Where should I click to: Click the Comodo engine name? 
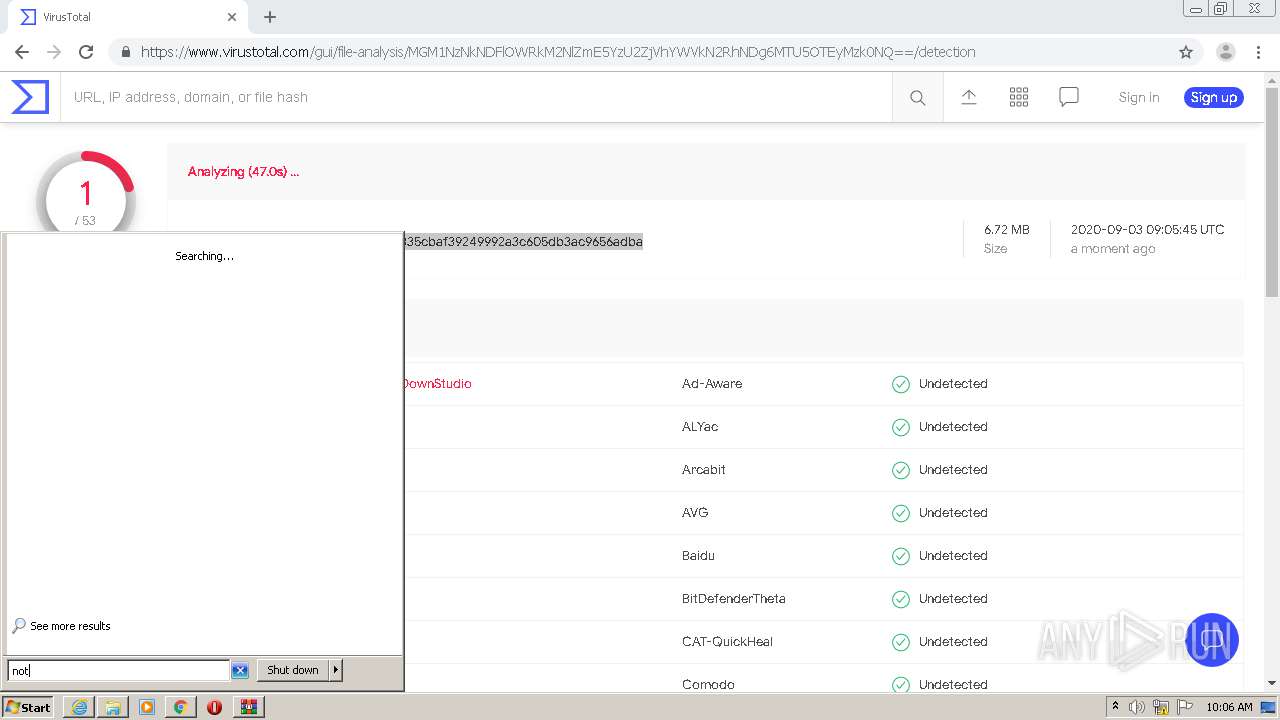(708, 685)
